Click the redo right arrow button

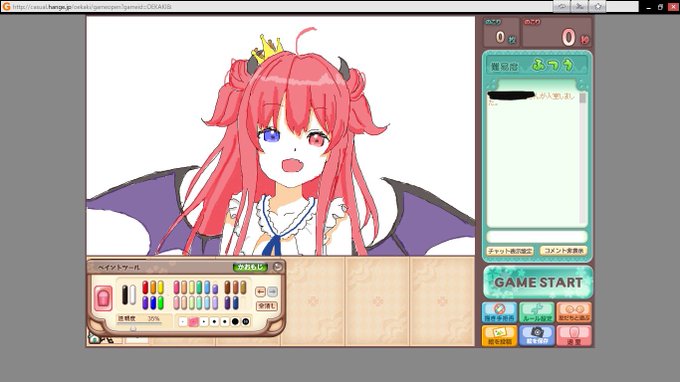coord(272,292)
